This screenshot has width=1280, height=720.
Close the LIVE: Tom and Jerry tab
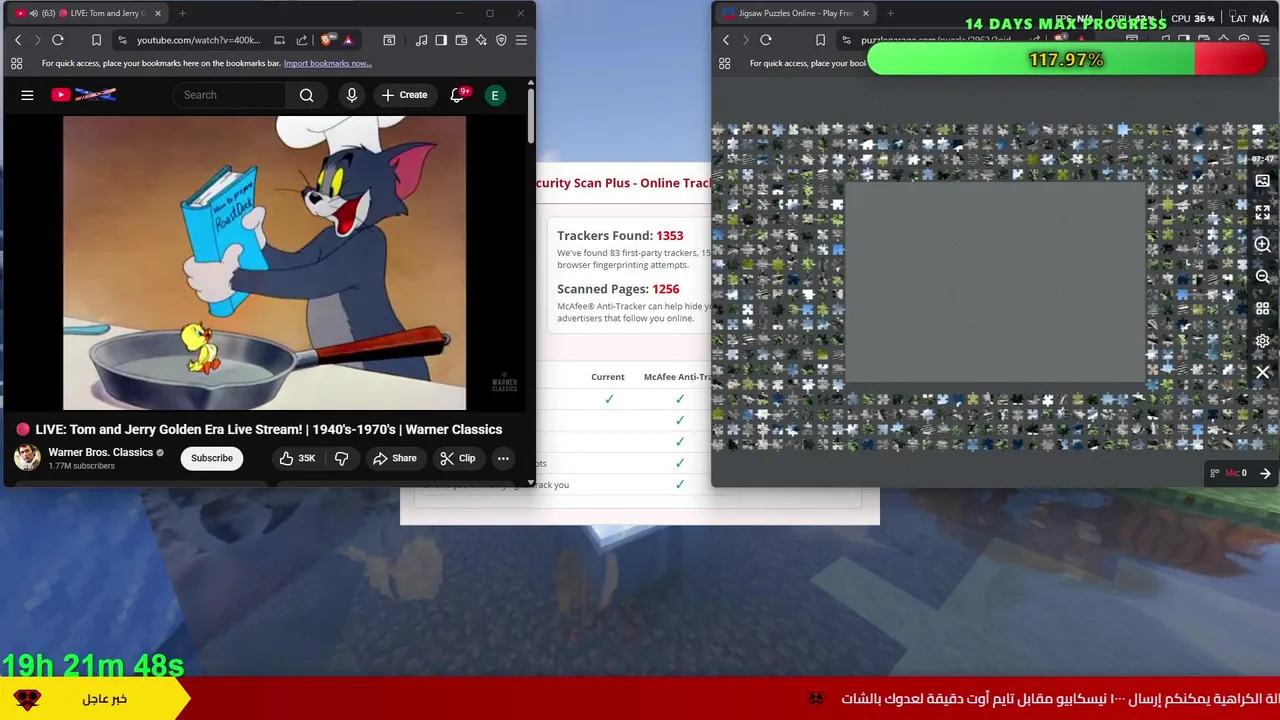click(x=157, y=13)
